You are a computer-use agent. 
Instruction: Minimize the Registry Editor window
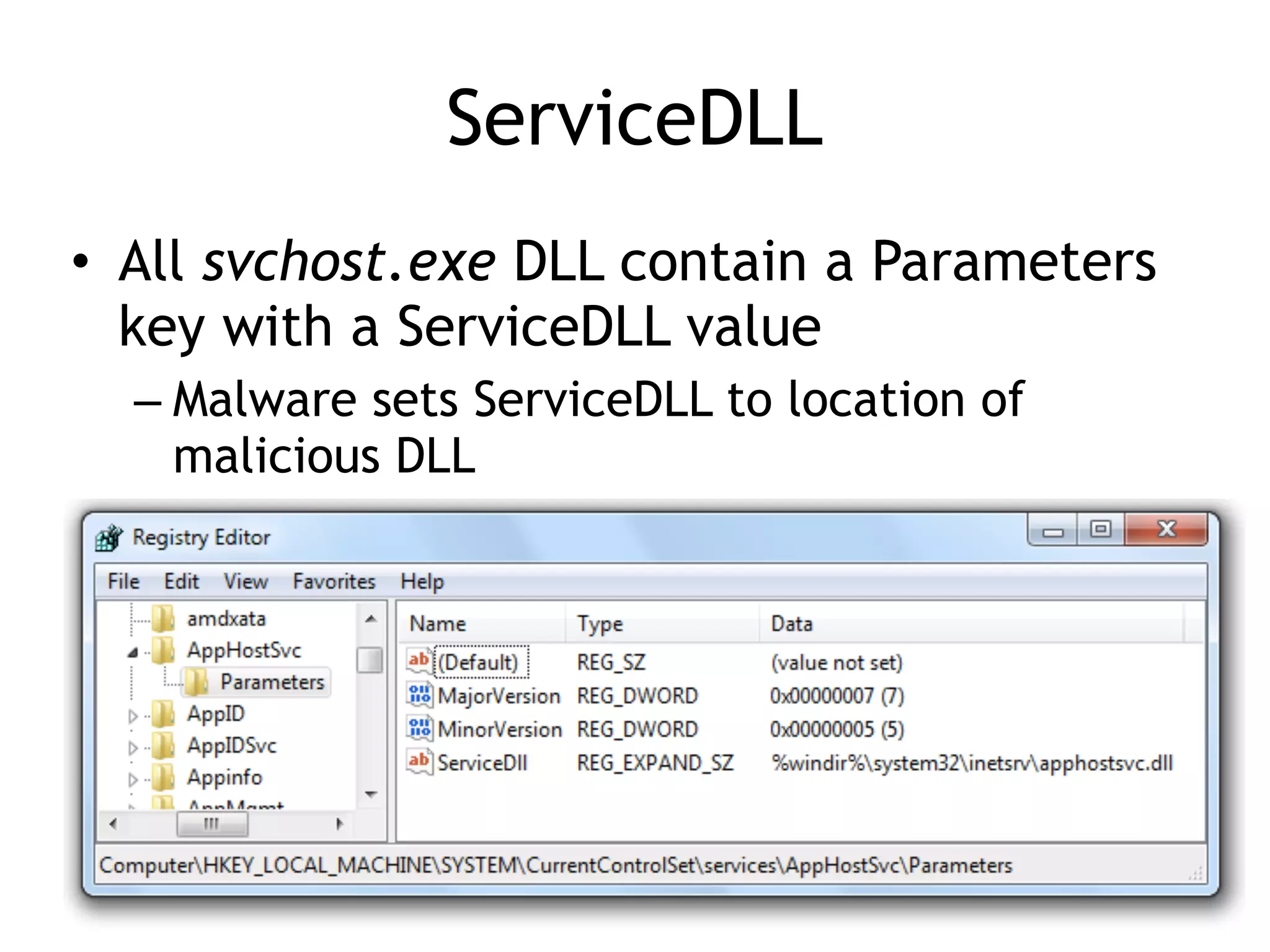point(1052,531)
